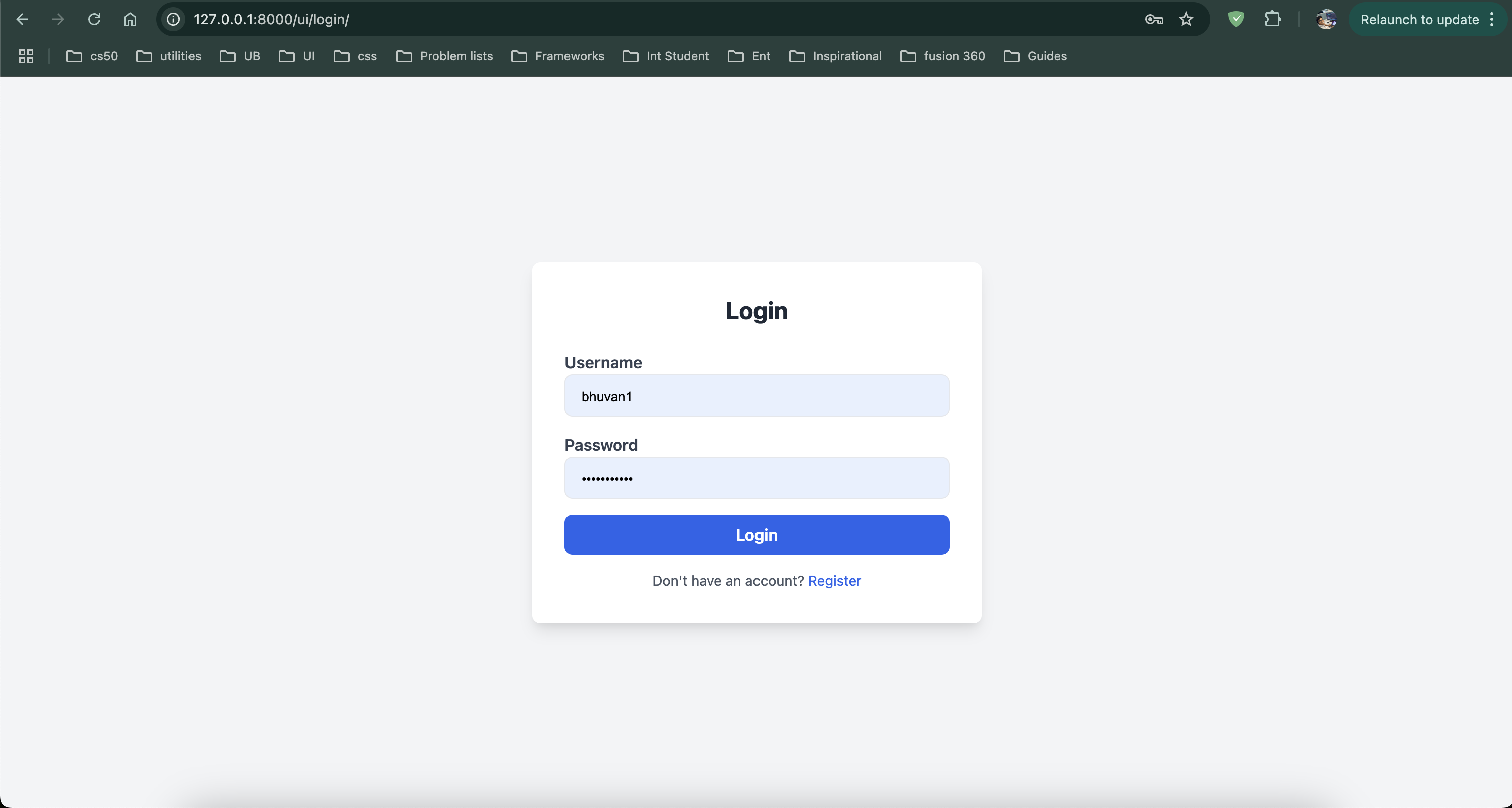
Task: Open the Extensions puzzle icon
Action: pyautogui.click(x=1272, y=20)
